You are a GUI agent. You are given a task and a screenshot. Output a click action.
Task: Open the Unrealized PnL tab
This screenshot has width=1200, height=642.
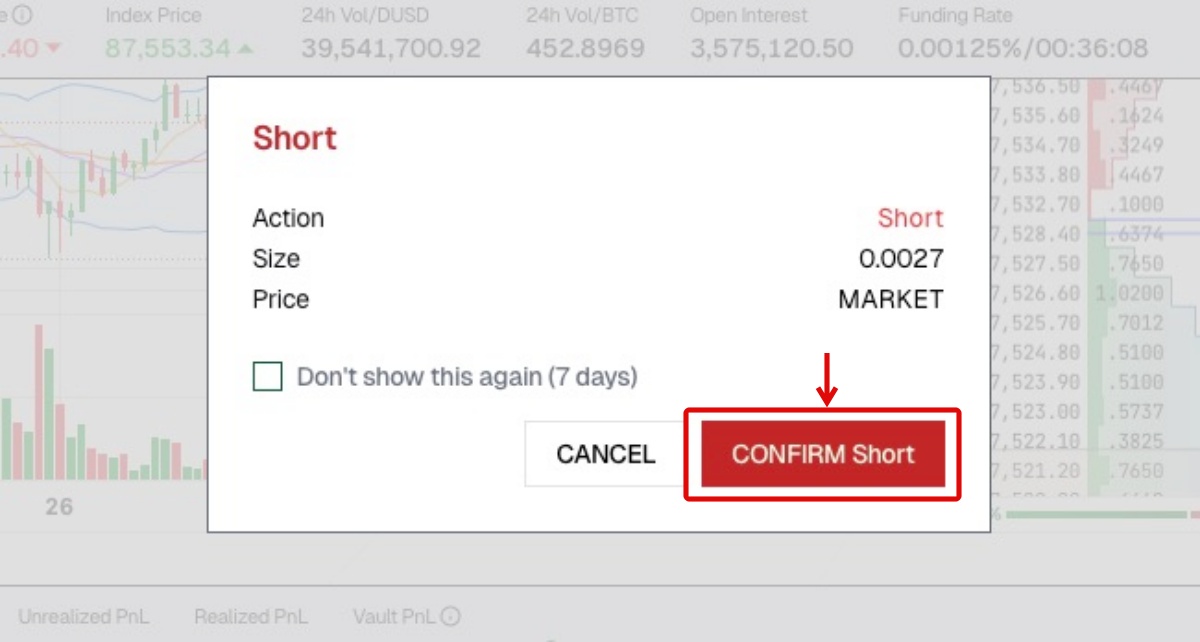click(83, 617)
